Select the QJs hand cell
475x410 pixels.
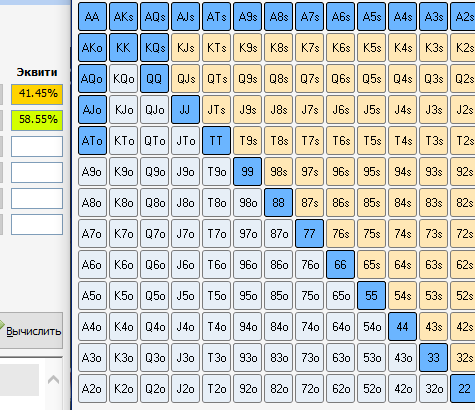(185, 78)
